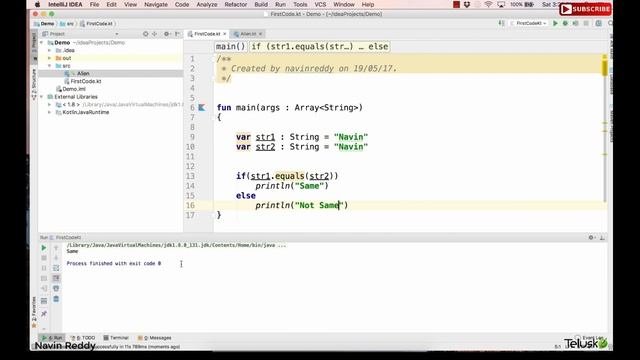Hide the Project tool window with the header icon

pos(177,34)
